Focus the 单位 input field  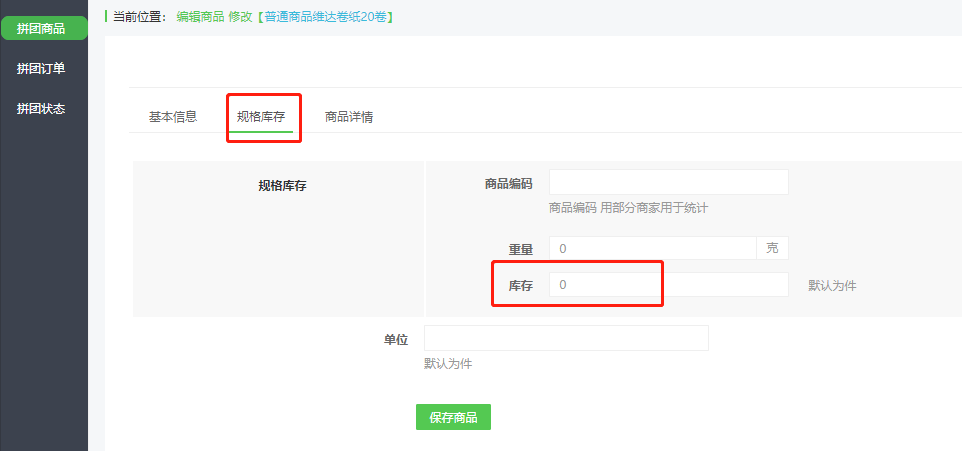[566, 338]
